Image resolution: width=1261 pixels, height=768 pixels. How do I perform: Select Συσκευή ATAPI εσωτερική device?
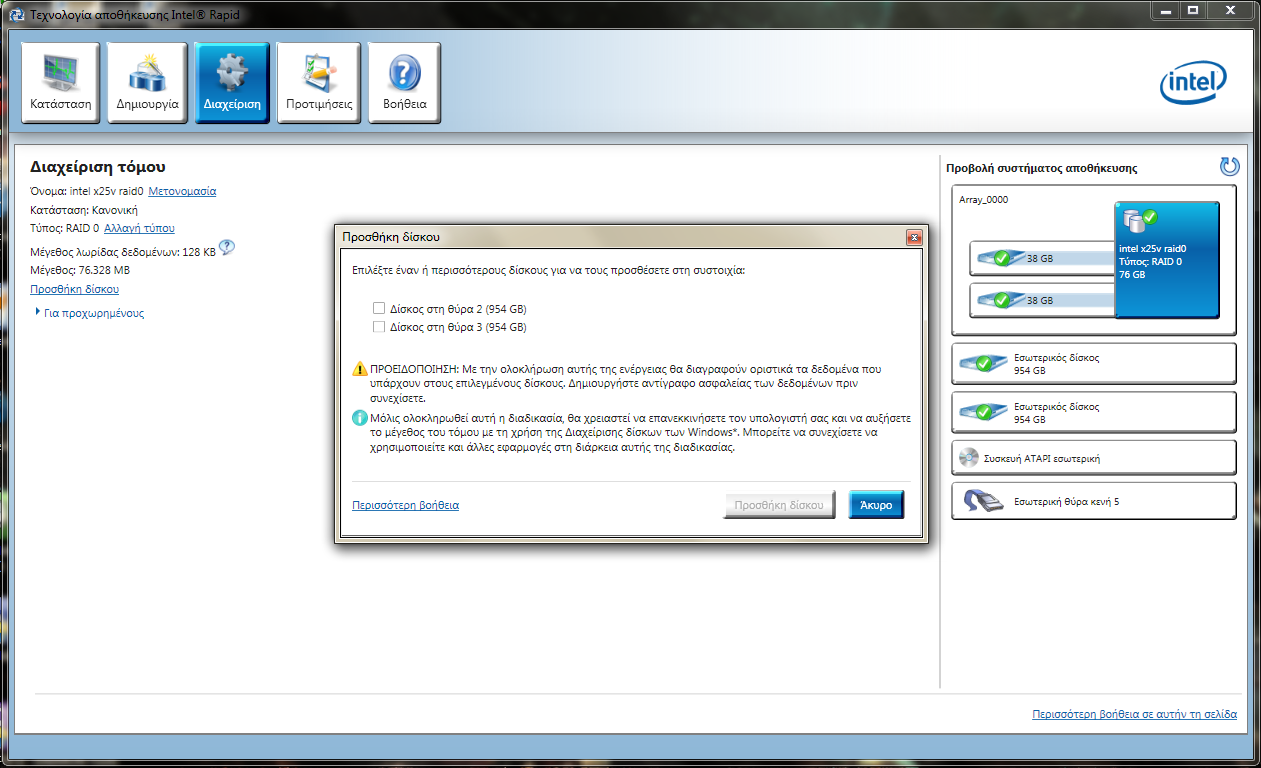tap(1094, 458)
